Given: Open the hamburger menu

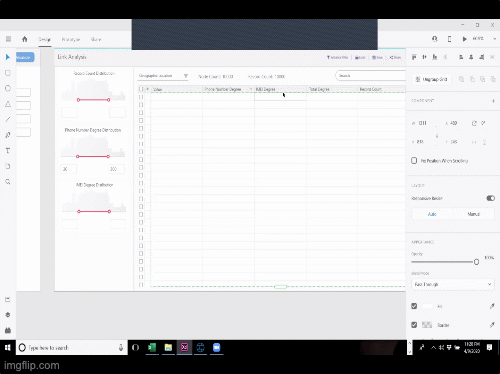Looking at the screenshot, I should click(8, 39).
